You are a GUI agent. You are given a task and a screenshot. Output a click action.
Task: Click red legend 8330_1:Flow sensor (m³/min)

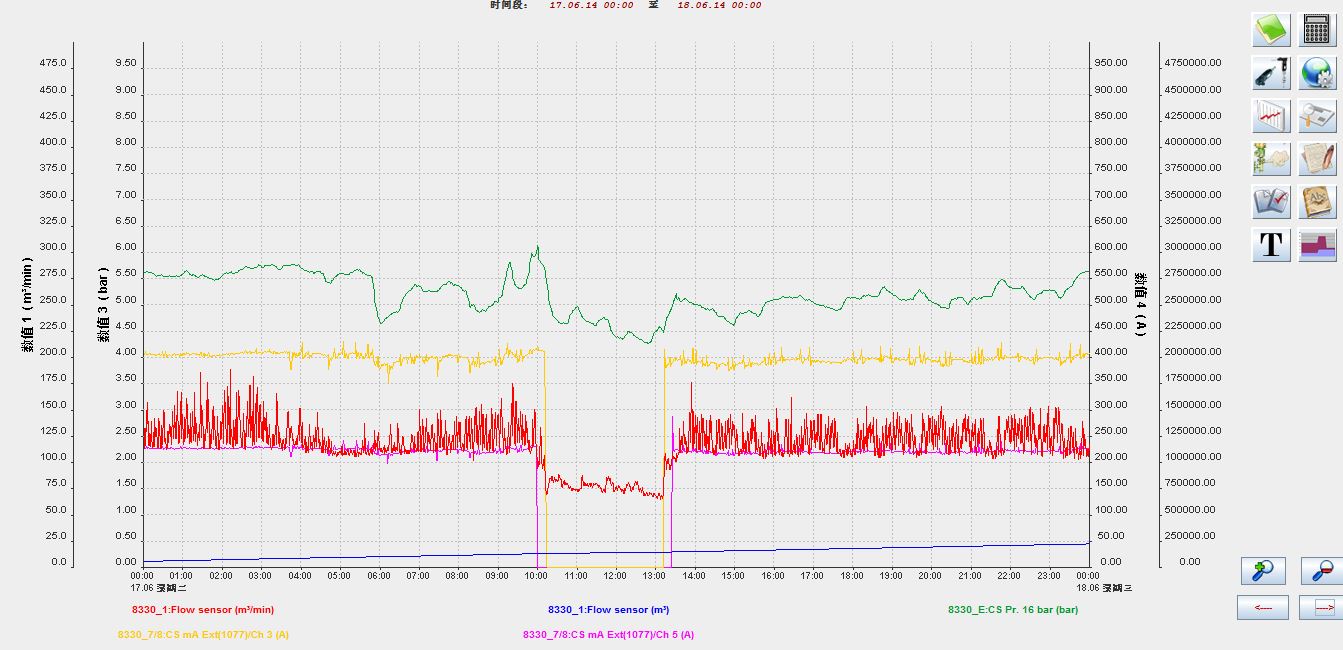202,609
